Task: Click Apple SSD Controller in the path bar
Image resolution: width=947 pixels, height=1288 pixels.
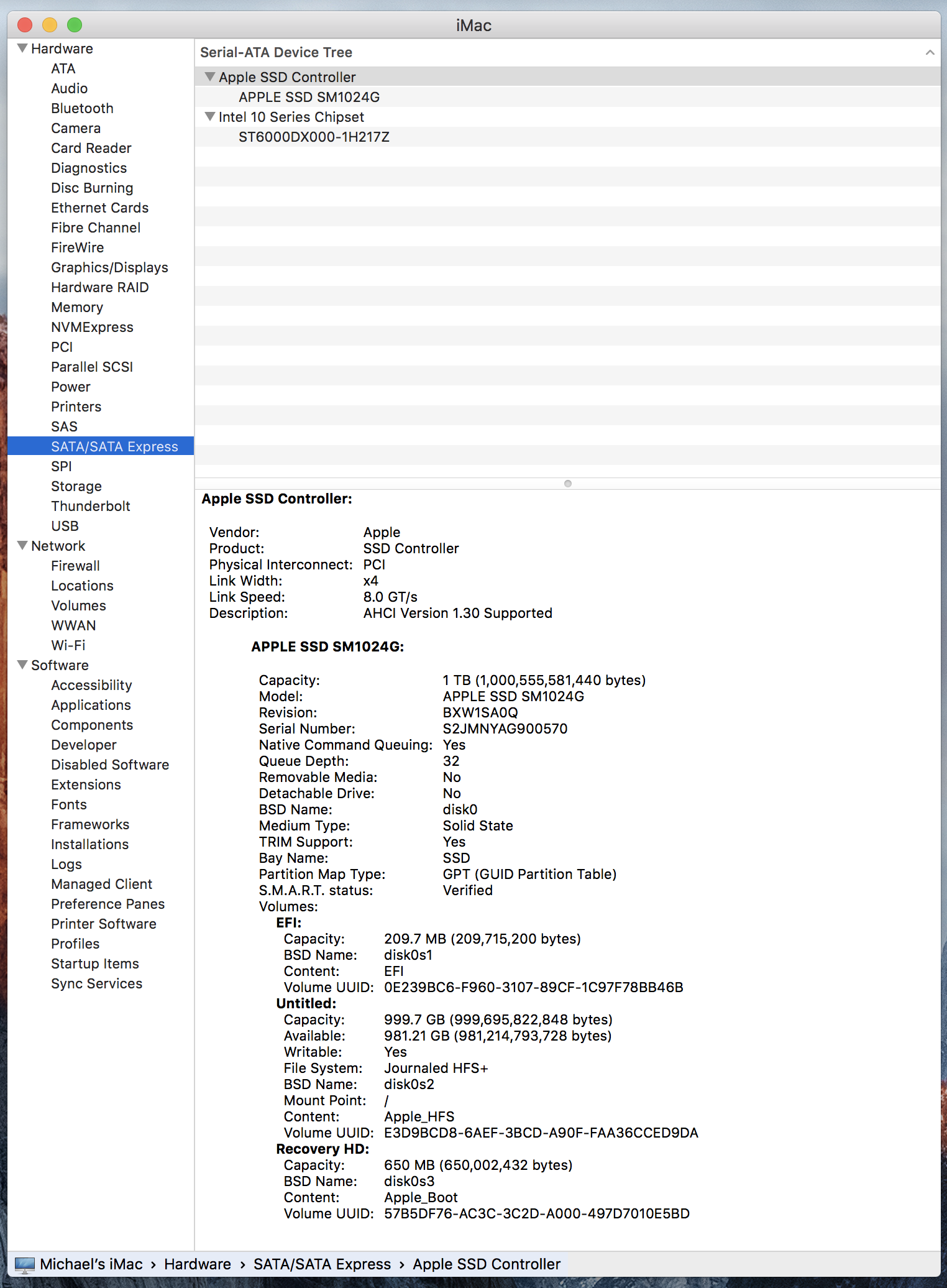Action: pos(487,1264)
